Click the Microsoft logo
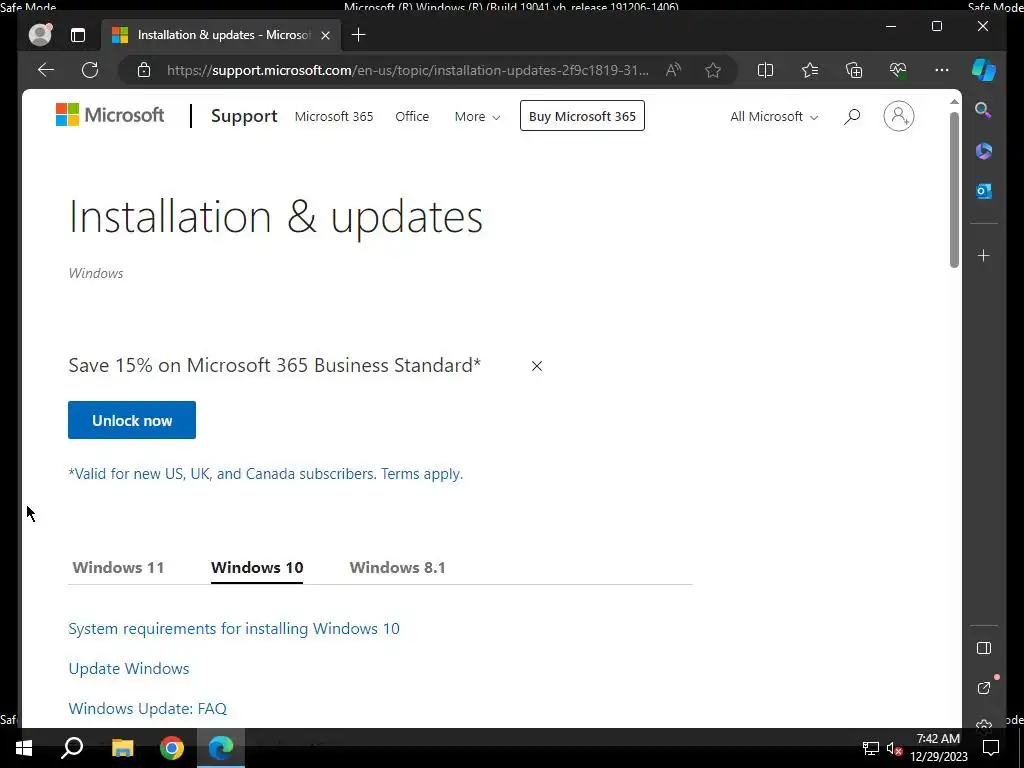The width and height of the screenshot is (1024, 768). [x=110, y=115]
